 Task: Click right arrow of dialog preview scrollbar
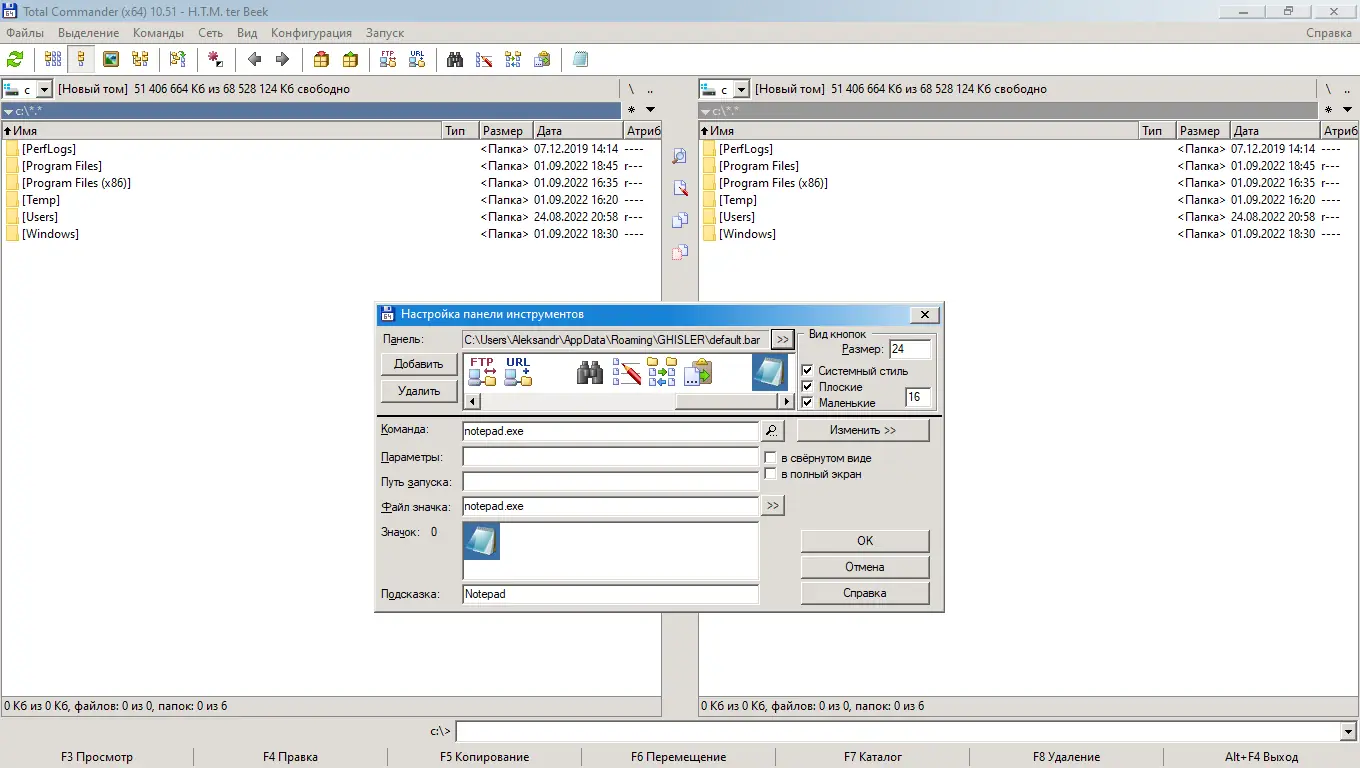point(787,401)
